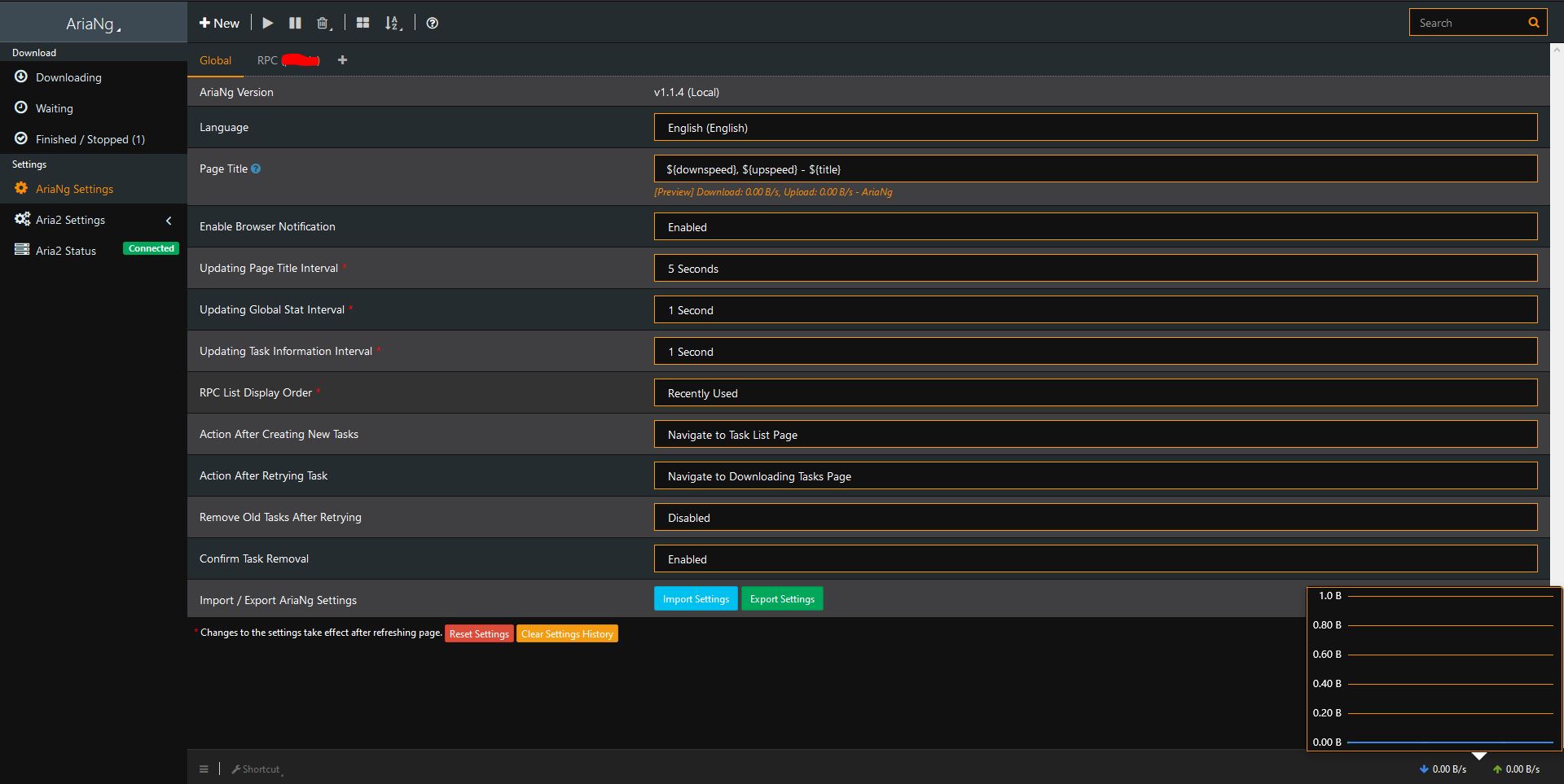Click the select all grid icon
The image size is (1564, 784).
363,23
